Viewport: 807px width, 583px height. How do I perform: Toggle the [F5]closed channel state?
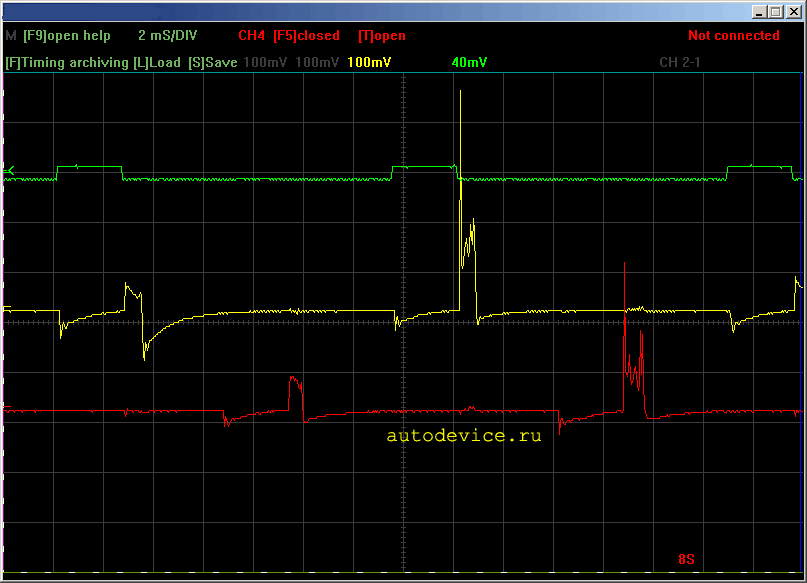(x=306, y=36)
